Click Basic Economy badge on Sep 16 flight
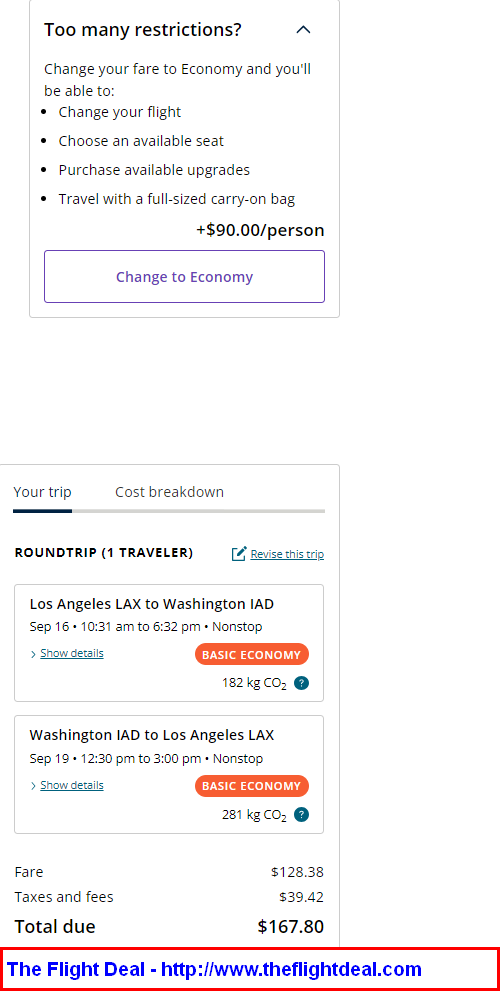 252,655
